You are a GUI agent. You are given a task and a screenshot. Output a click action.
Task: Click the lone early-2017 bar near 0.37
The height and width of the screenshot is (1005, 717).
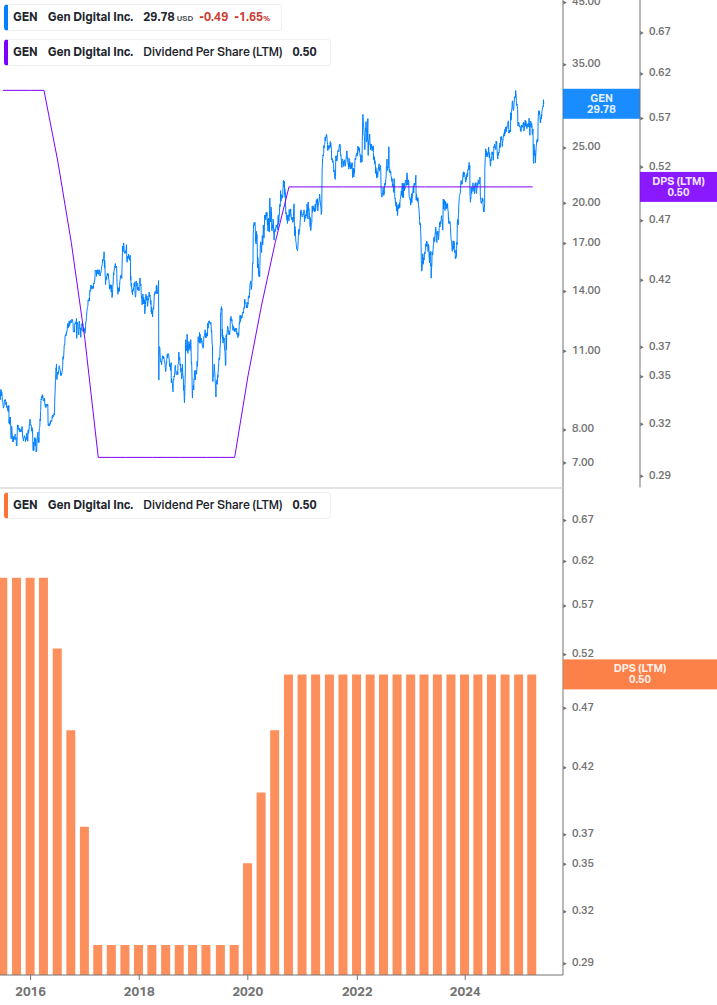(x=84, y=901)
